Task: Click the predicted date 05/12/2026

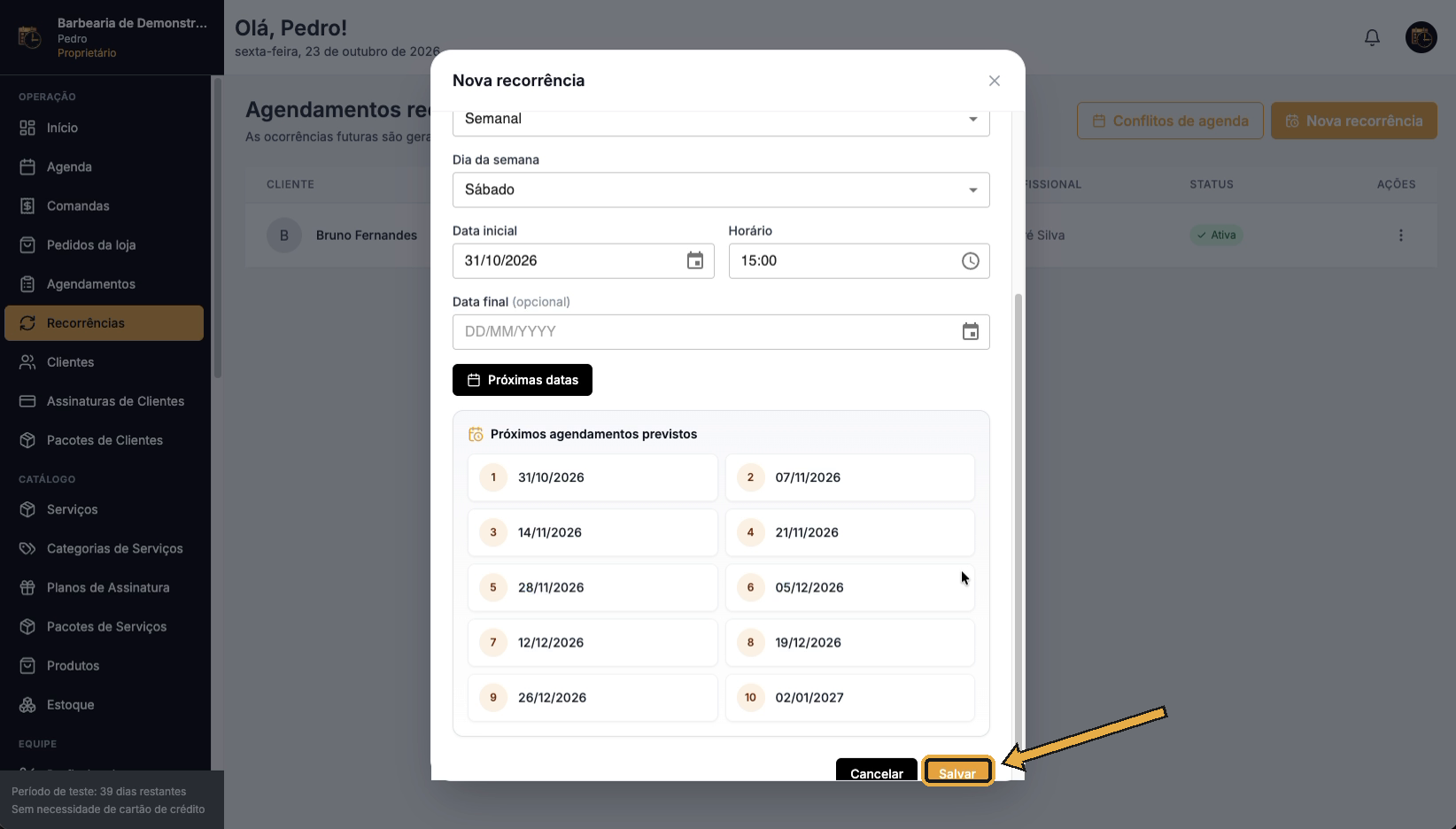Action: [x=850, y=587]
